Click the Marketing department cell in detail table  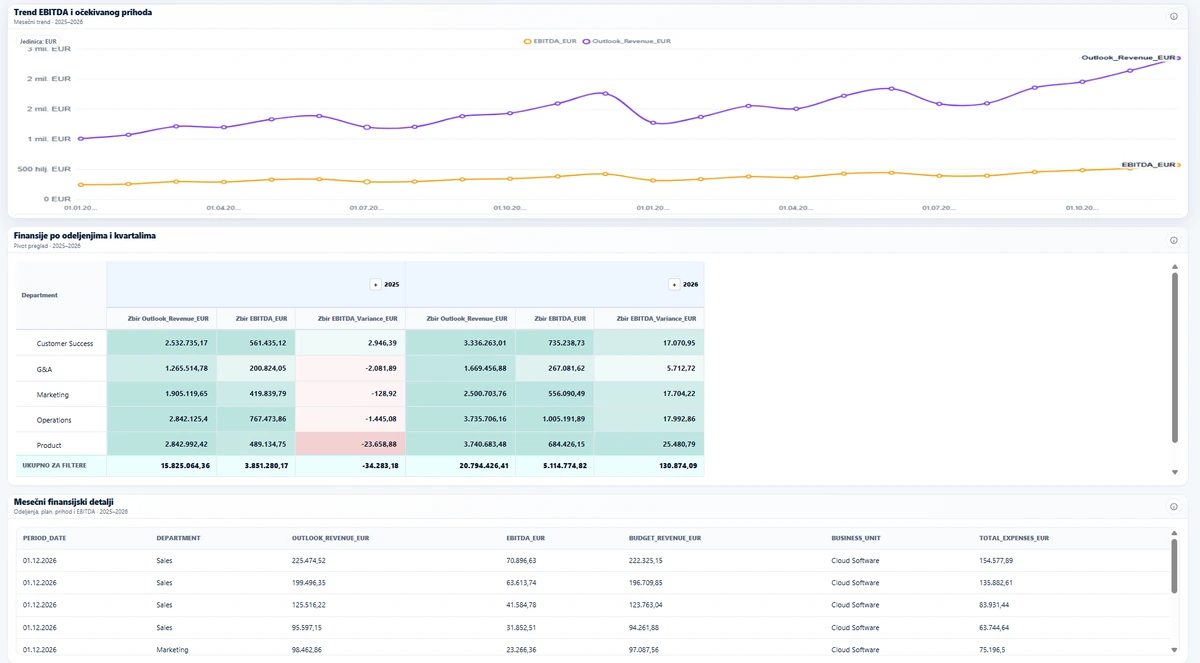click(172, 650)
